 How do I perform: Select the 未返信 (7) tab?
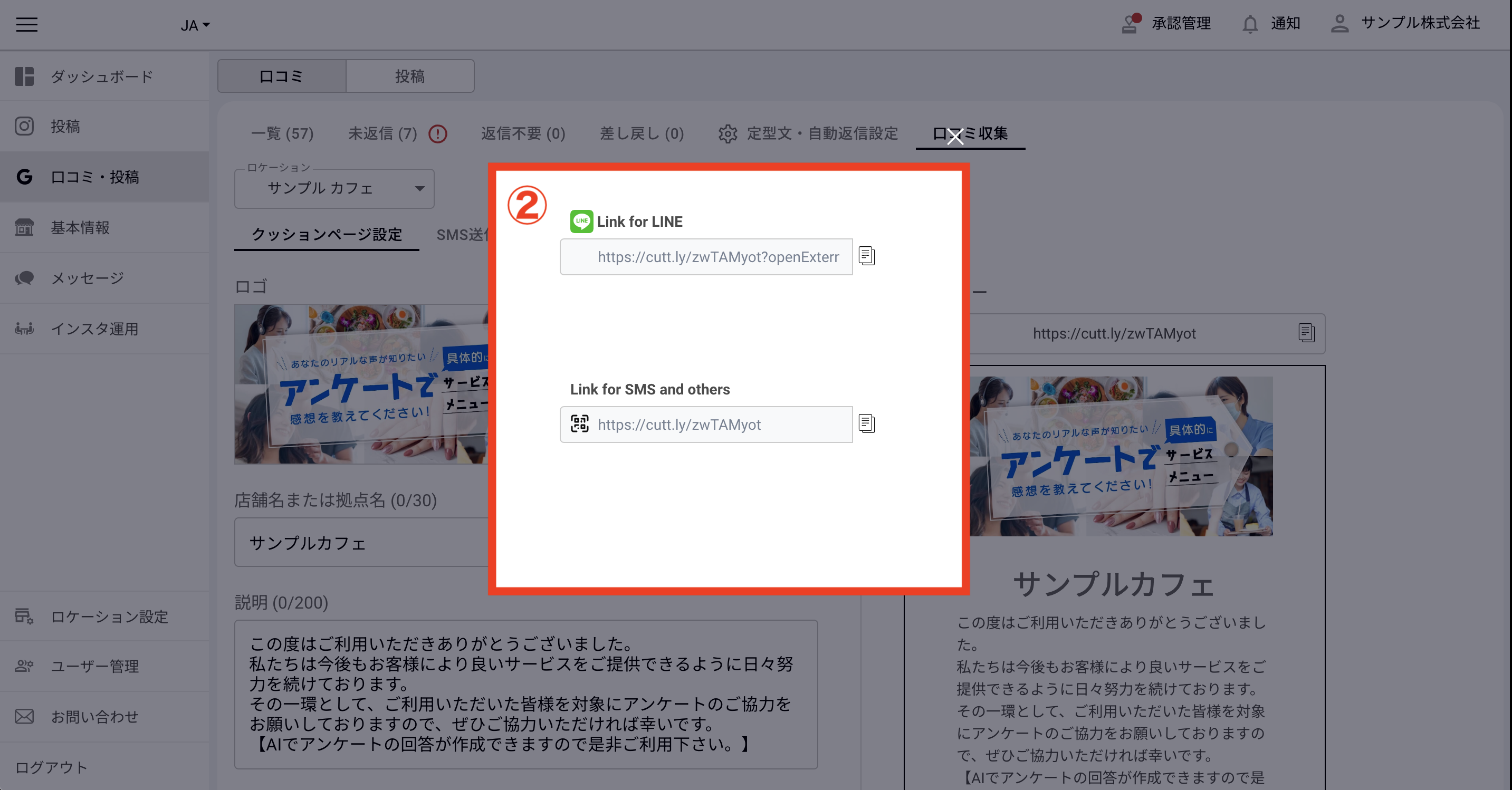382,134
